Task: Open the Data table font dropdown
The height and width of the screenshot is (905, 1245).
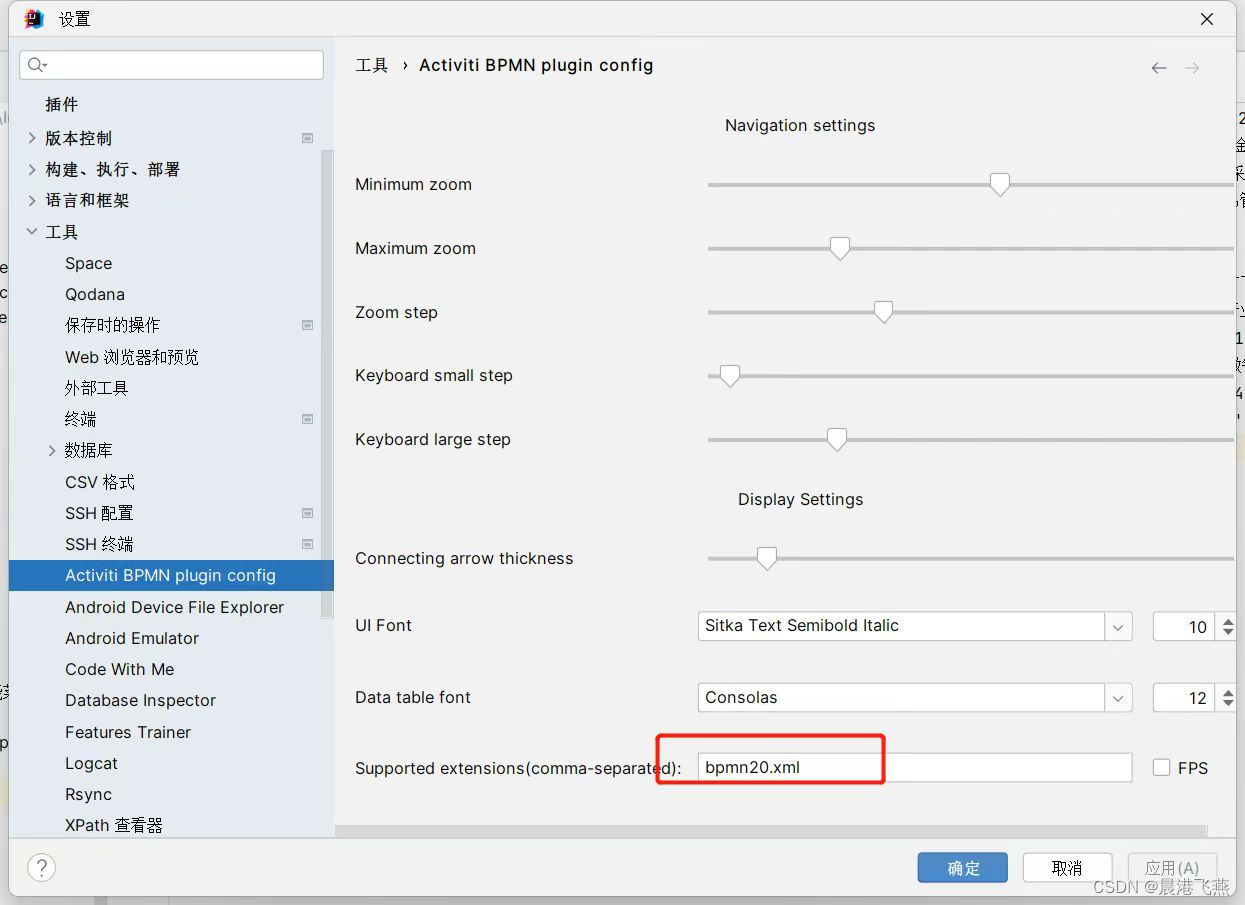Action: click(x=1118, y=698)
